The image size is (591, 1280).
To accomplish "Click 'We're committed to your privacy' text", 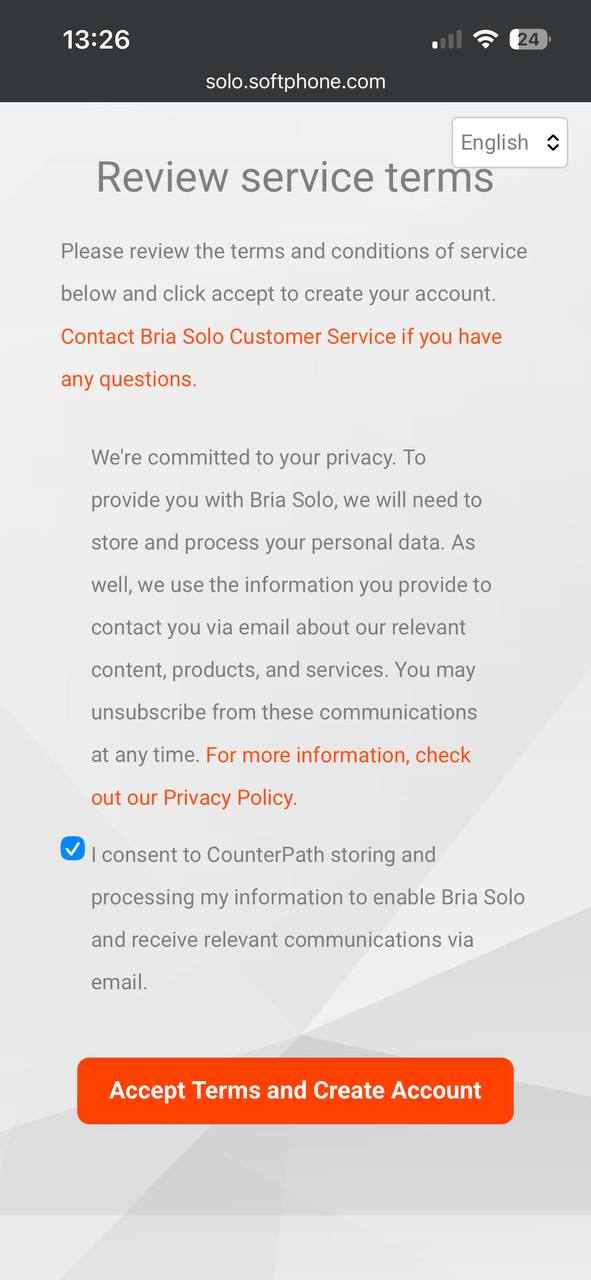I will point(258,458).
